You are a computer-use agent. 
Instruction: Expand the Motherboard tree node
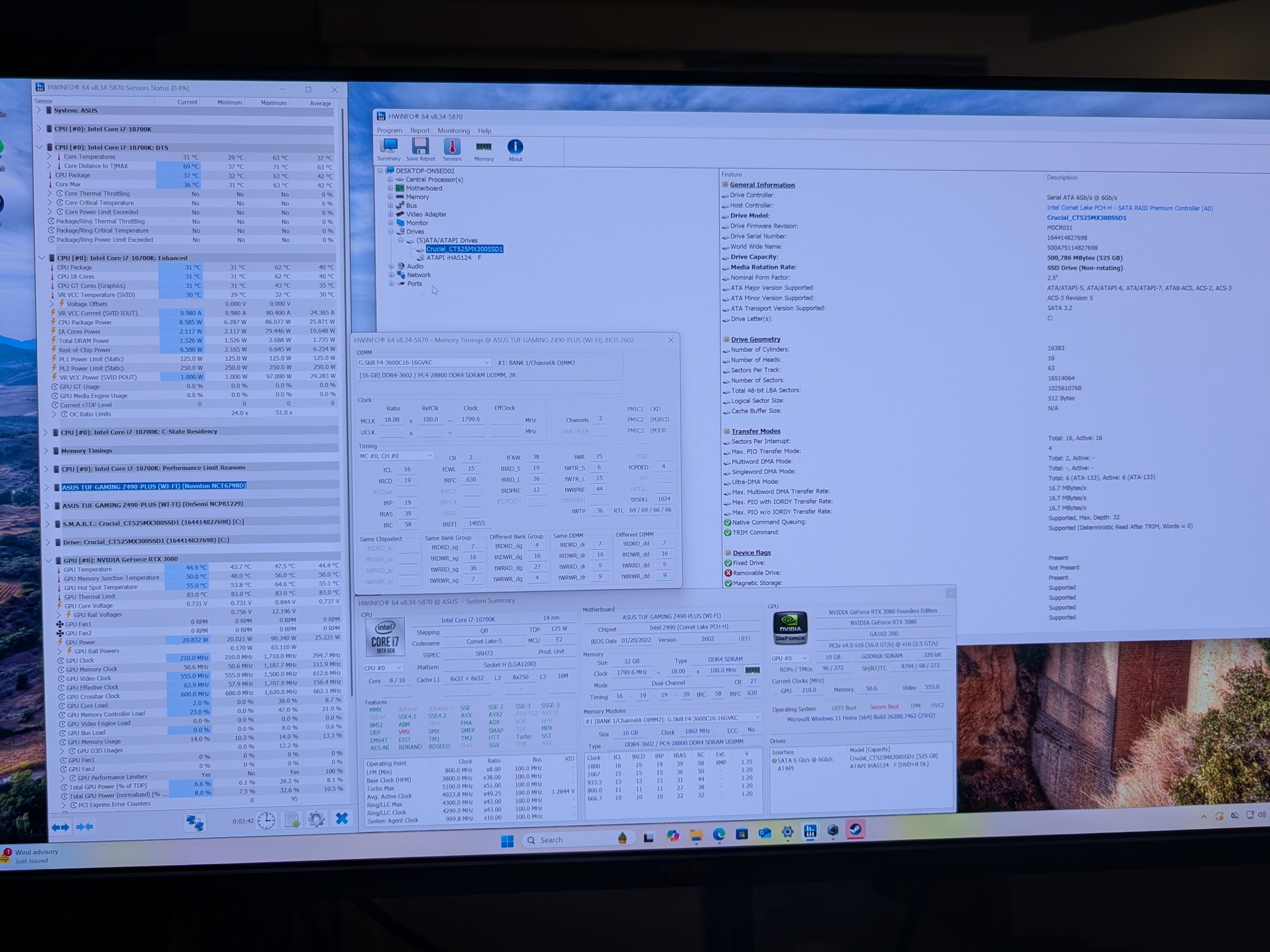[x=390, y=188]
